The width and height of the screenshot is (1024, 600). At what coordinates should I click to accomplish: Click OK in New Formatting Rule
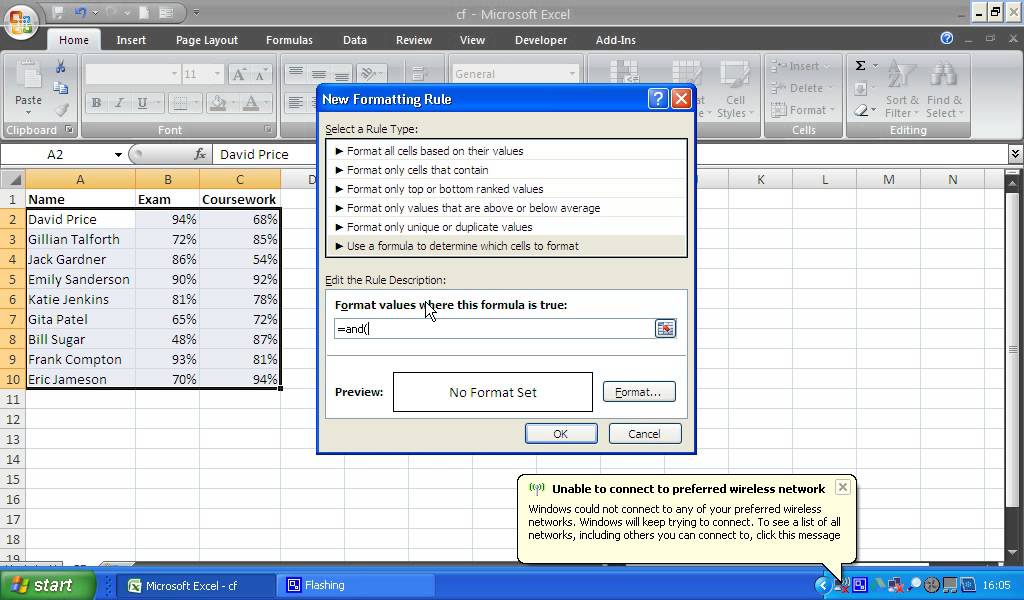[561, 434]
